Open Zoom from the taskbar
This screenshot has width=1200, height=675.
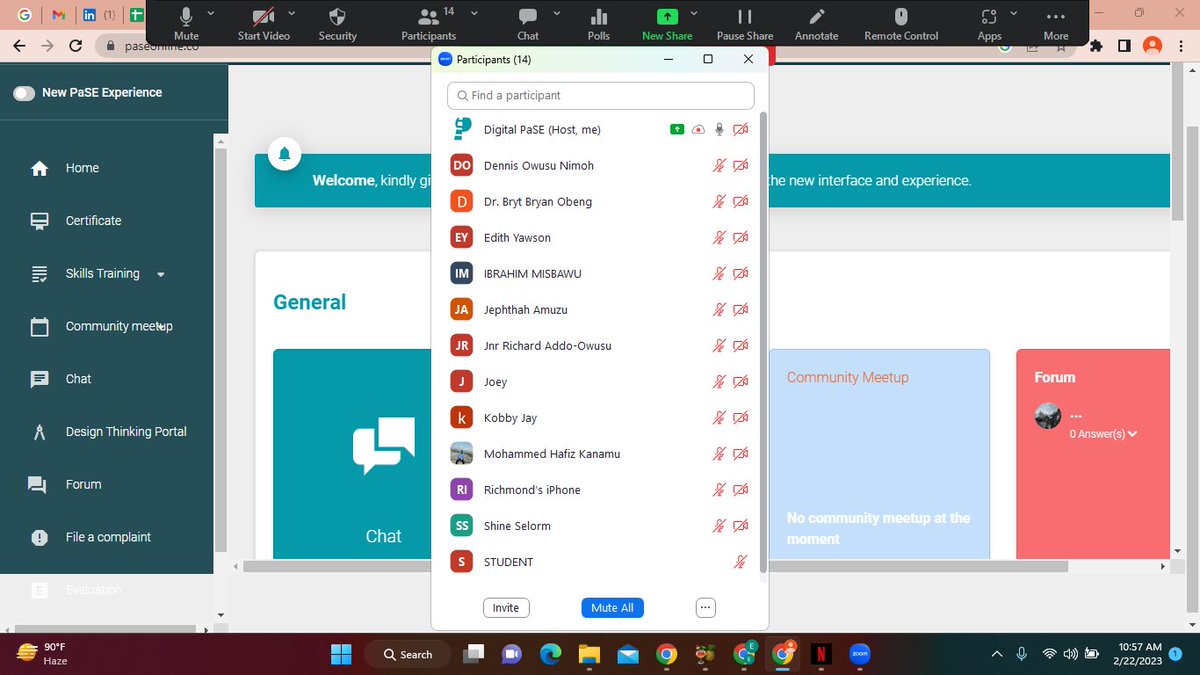point(859,654)
